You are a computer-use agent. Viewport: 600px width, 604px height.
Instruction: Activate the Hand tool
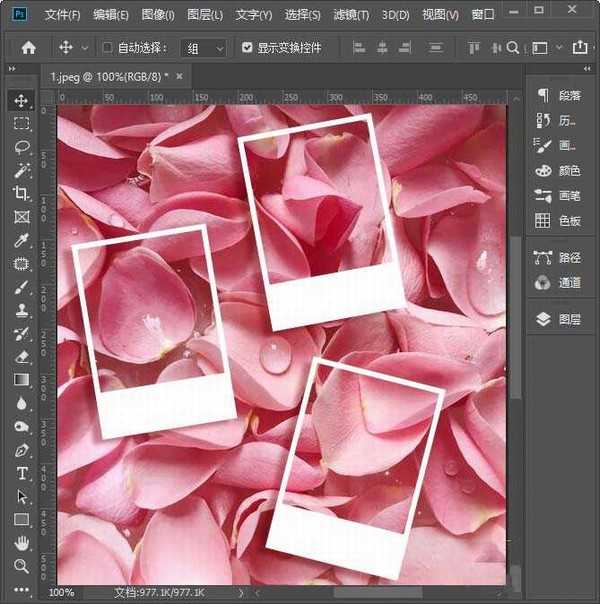(x=21, y=543)
